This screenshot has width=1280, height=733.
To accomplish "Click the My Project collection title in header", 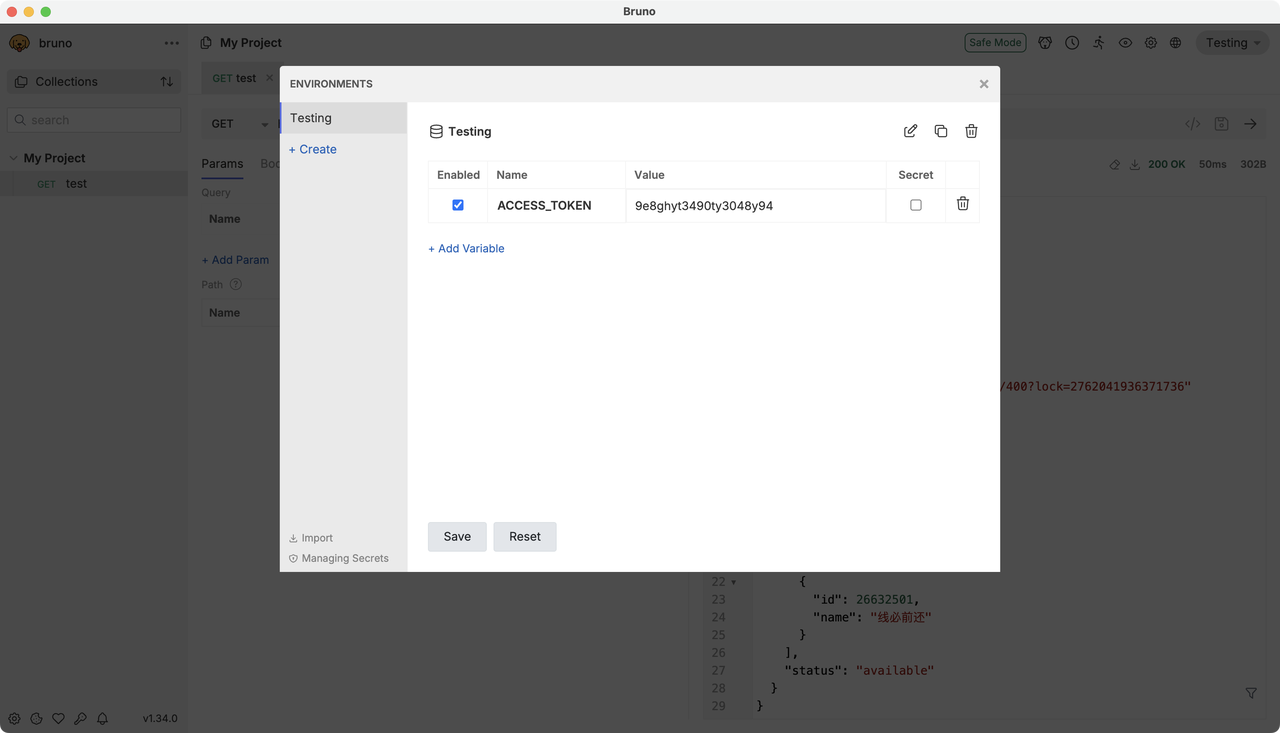I will [251, 43].
